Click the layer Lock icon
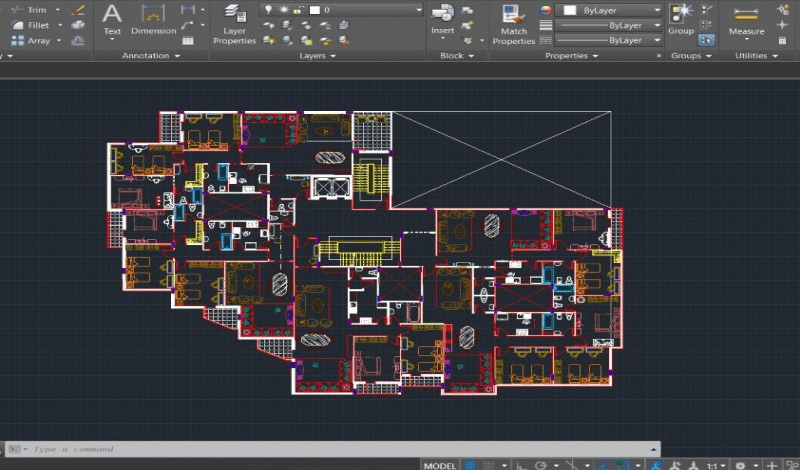 click(x=325, y=25)
